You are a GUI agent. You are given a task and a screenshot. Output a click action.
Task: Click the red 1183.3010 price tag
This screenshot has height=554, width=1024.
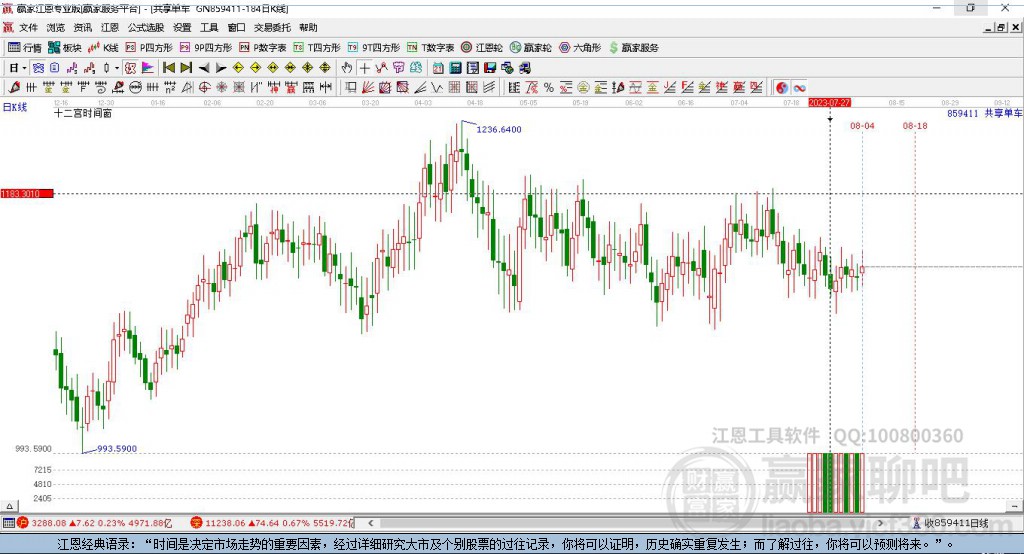point(27,193)
